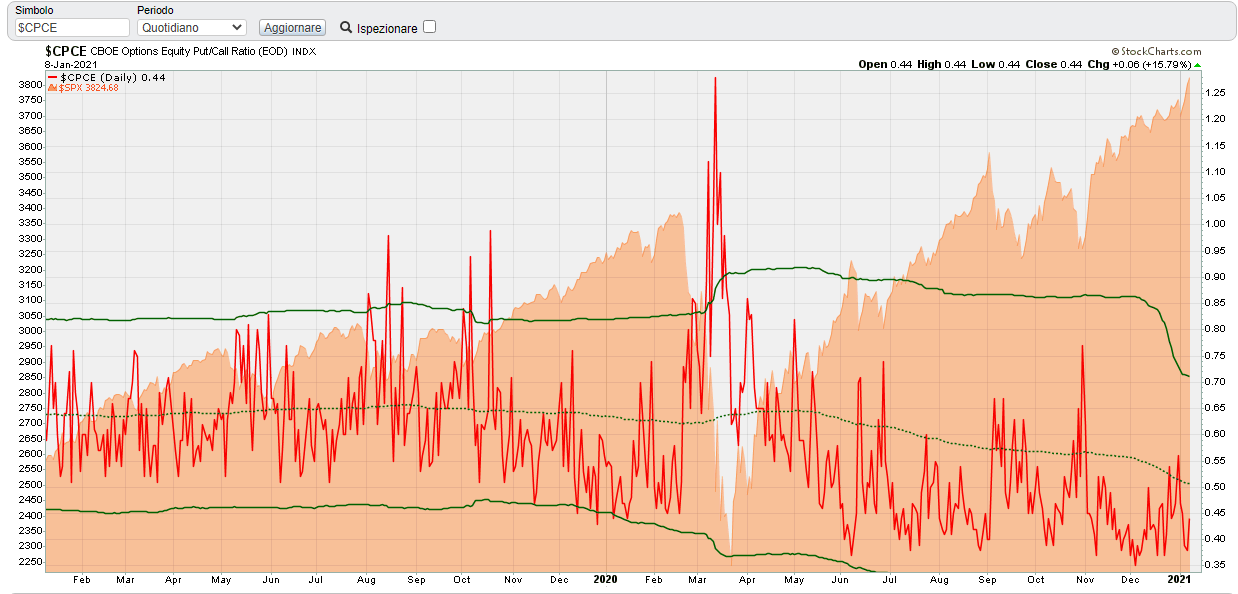Click the Periodo label above the dropdown

click(155, 10)
